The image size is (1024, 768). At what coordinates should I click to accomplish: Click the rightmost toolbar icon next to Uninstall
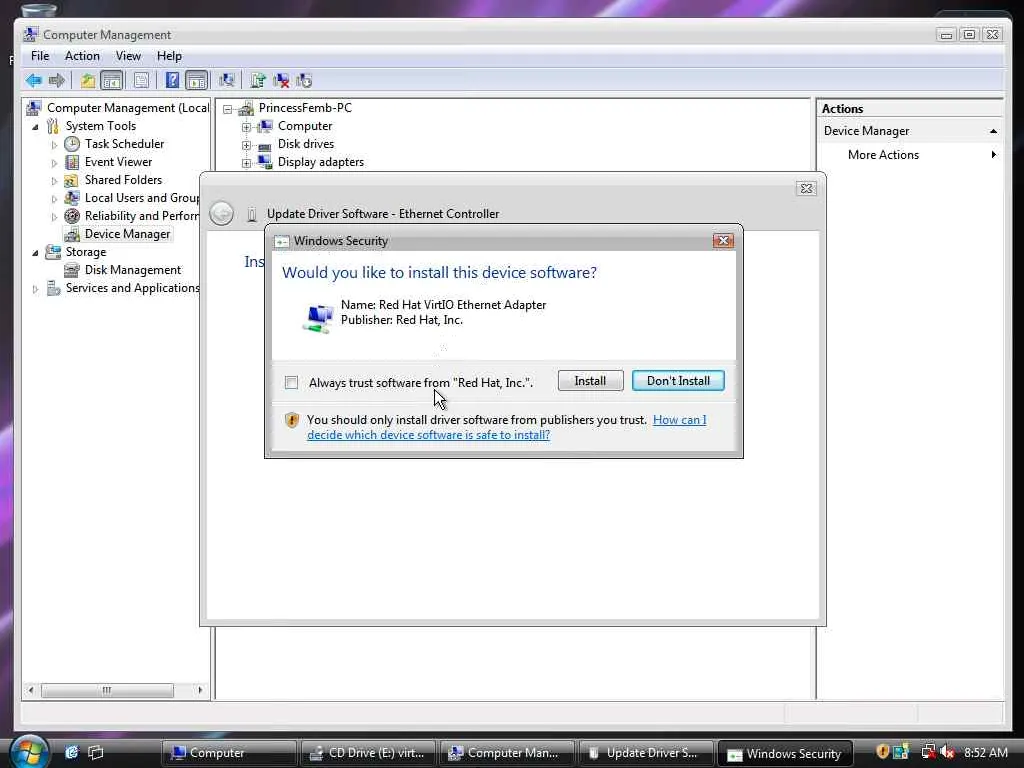pyautogui.click(x=304, y=80)
